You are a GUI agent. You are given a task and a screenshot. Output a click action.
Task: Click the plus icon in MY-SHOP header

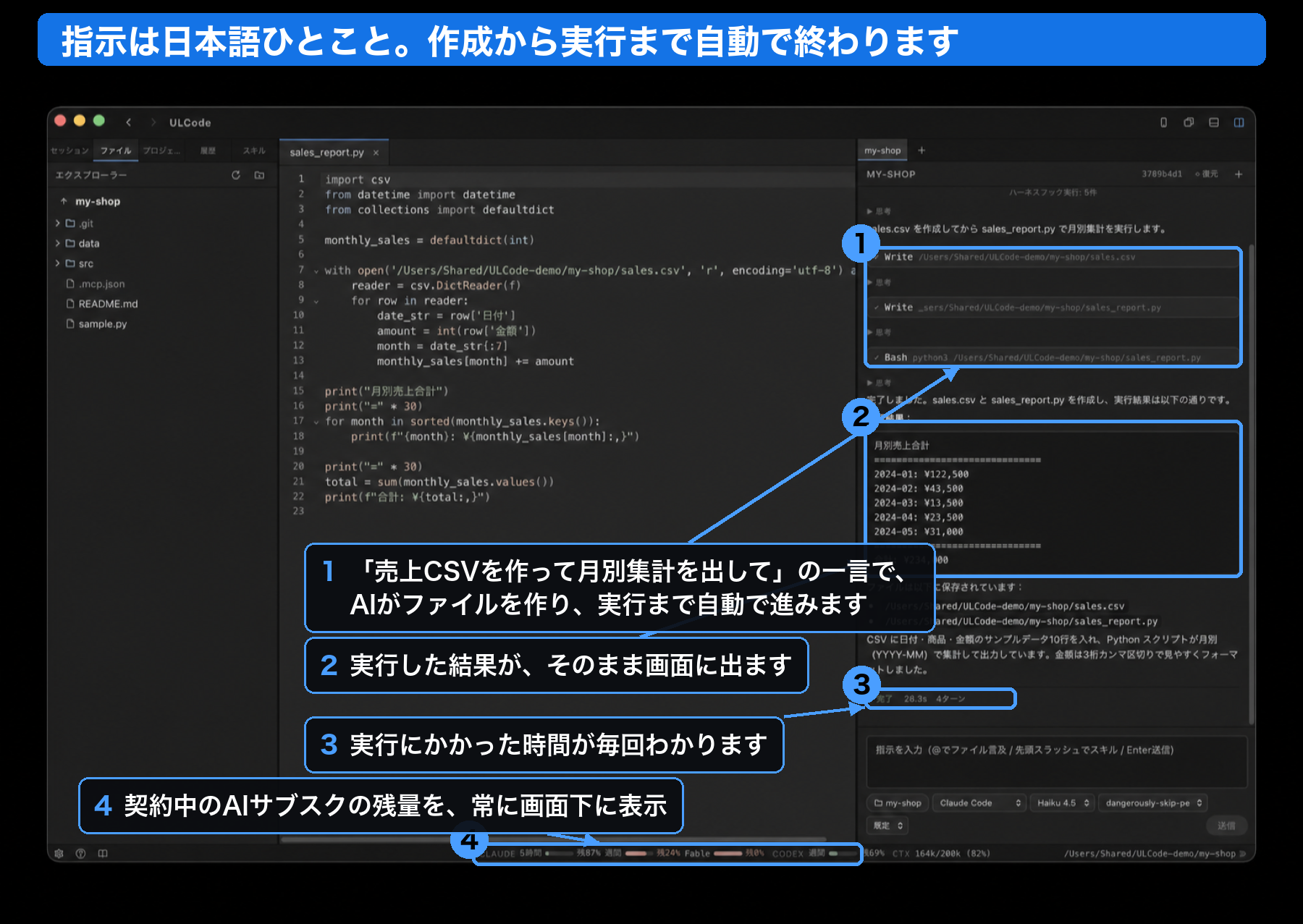[1239, 174]
